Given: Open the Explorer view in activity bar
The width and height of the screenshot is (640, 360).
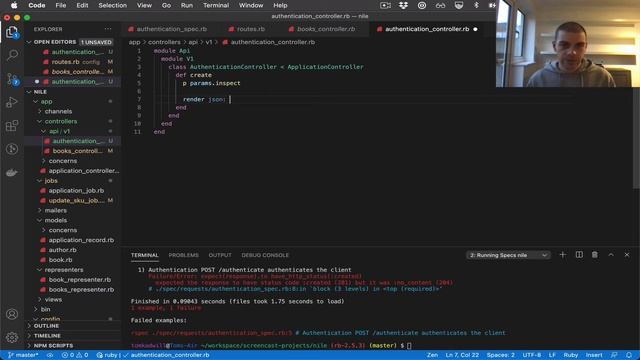Looking at the screenshot, I should click(12, 32).
